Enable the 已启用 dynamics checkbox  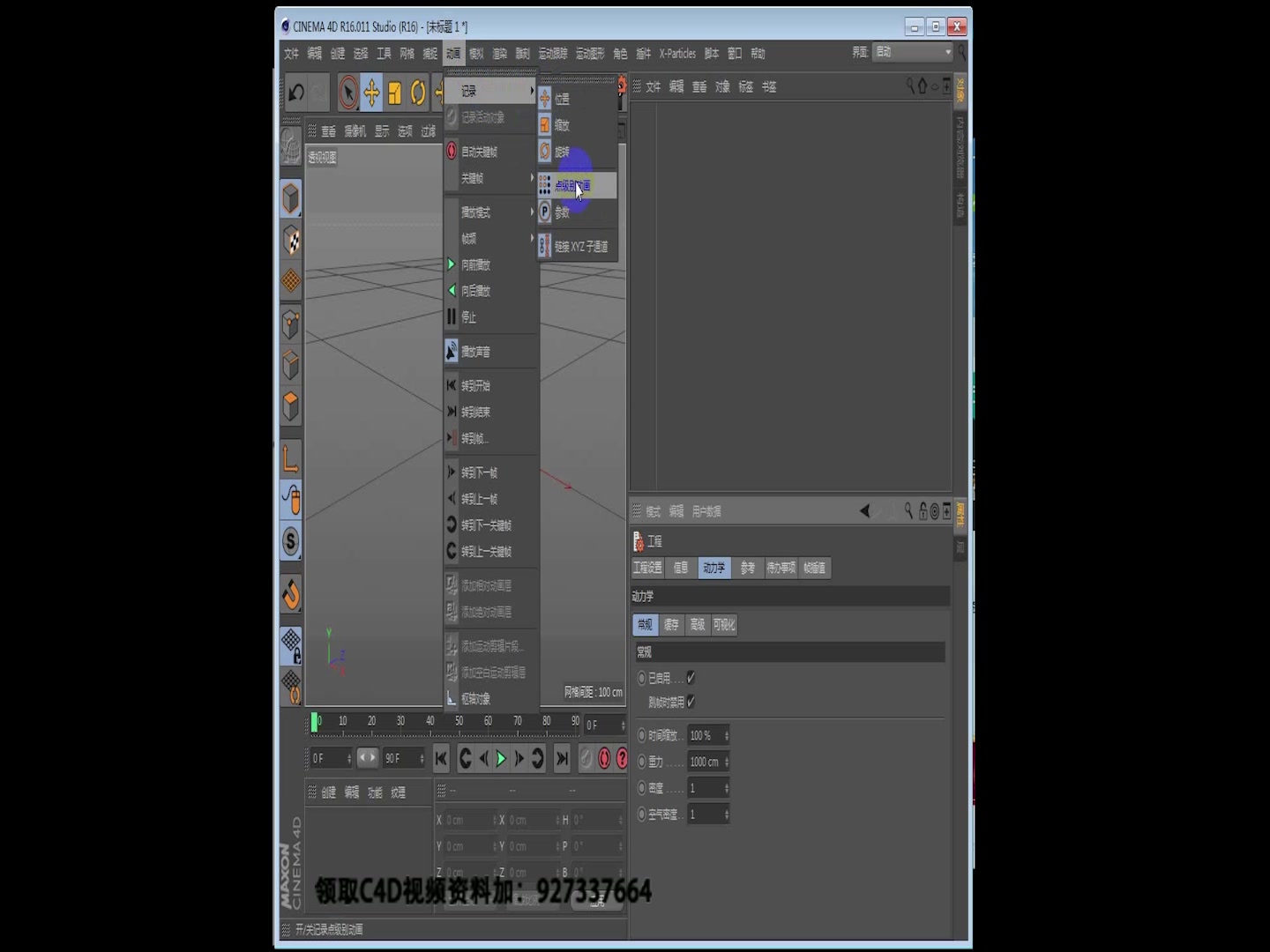click(691, 678)
